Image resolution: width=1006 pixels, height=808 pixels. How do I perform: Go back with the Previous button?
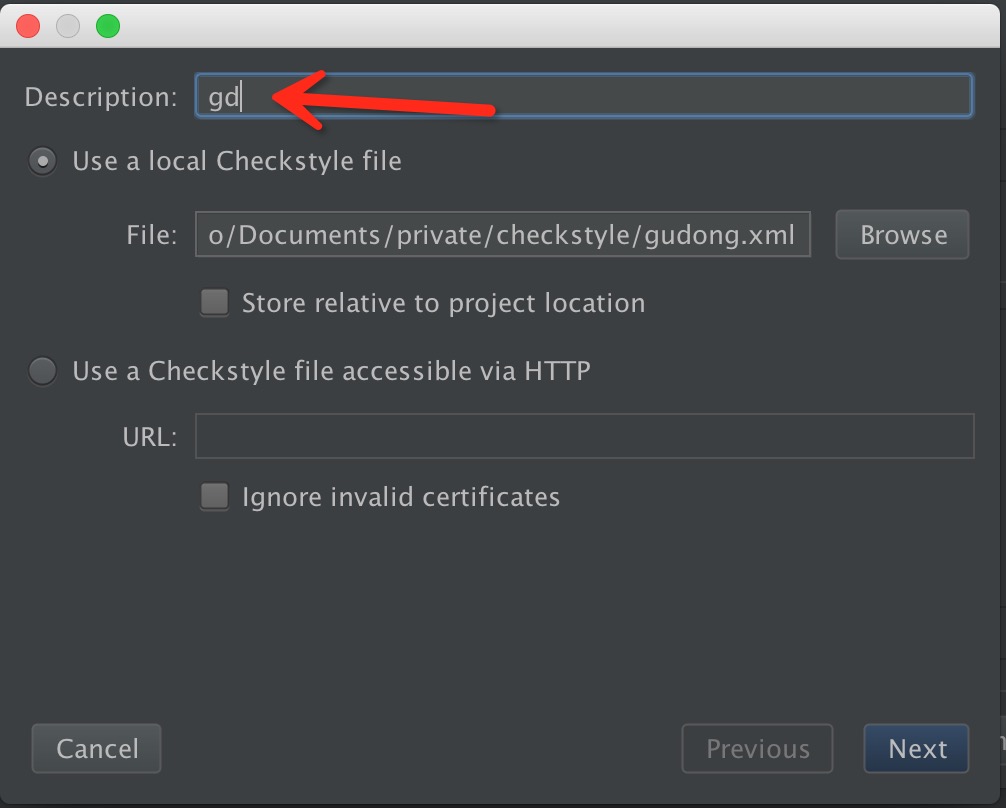tap(757, 749)
